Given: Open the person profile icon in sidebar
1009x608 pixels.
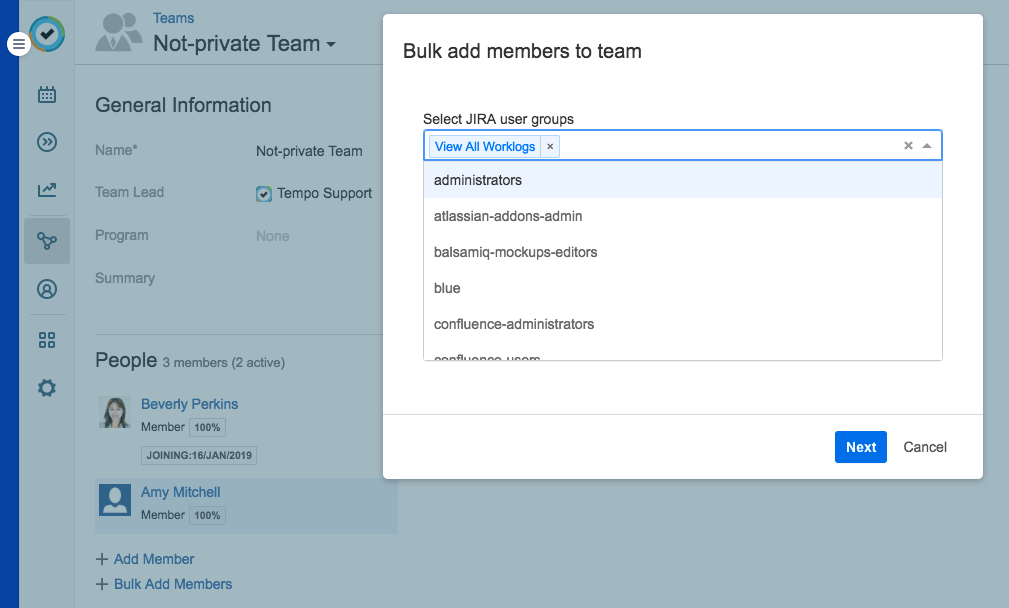Looking at the screenshot, I should [46, 289].
